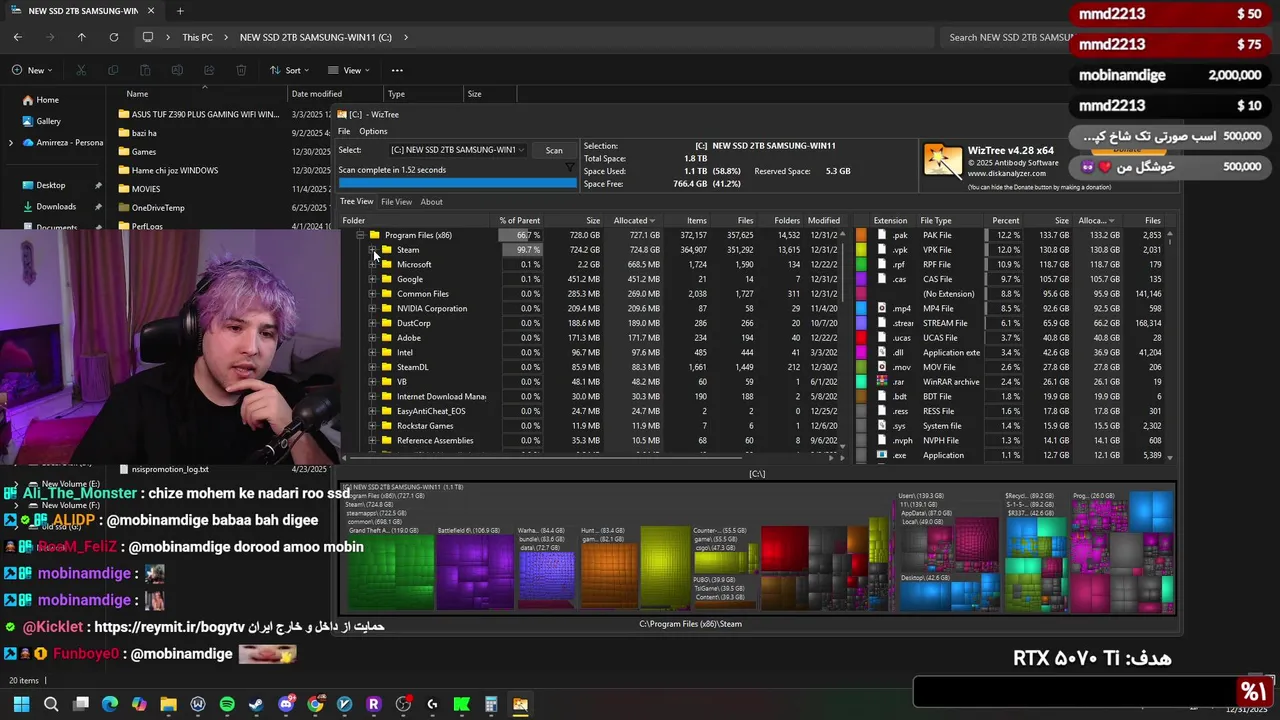Sort tree by % of Parent column
Screen dimensions: 1280x720
[519, 220]
